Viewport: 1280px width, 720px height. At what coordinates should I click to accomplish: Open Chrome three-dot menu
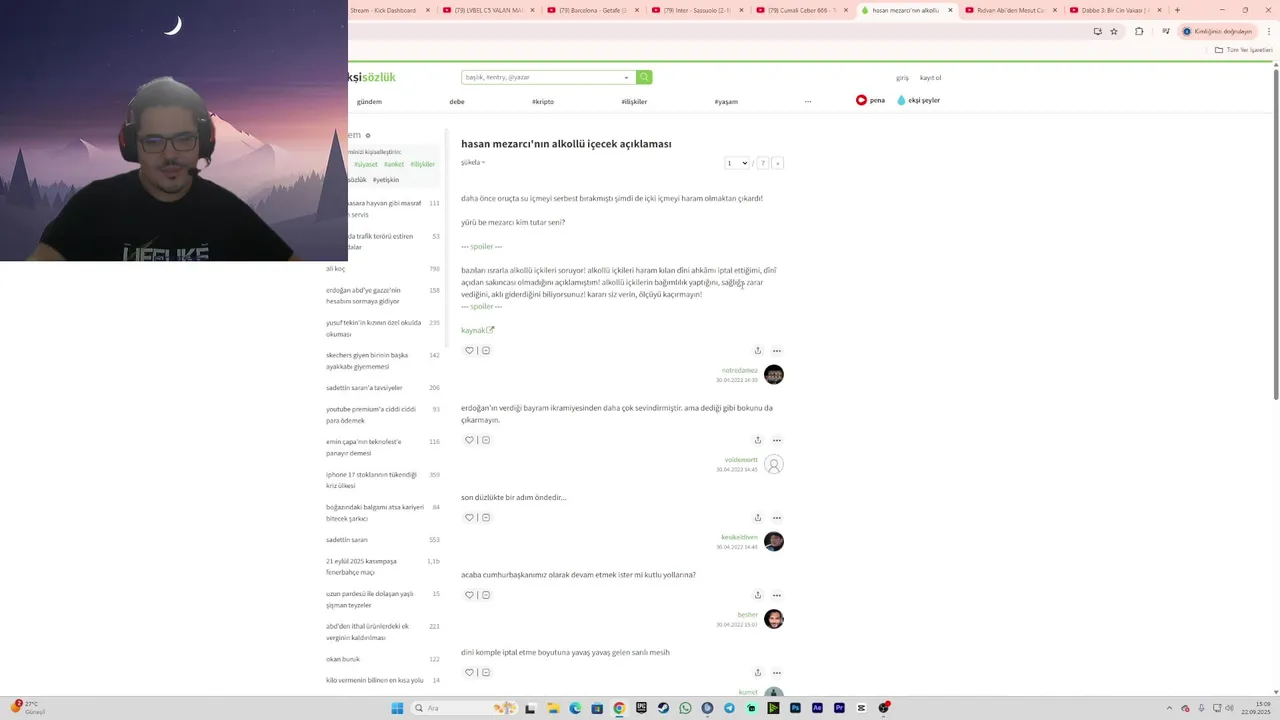coord(1269,31)
